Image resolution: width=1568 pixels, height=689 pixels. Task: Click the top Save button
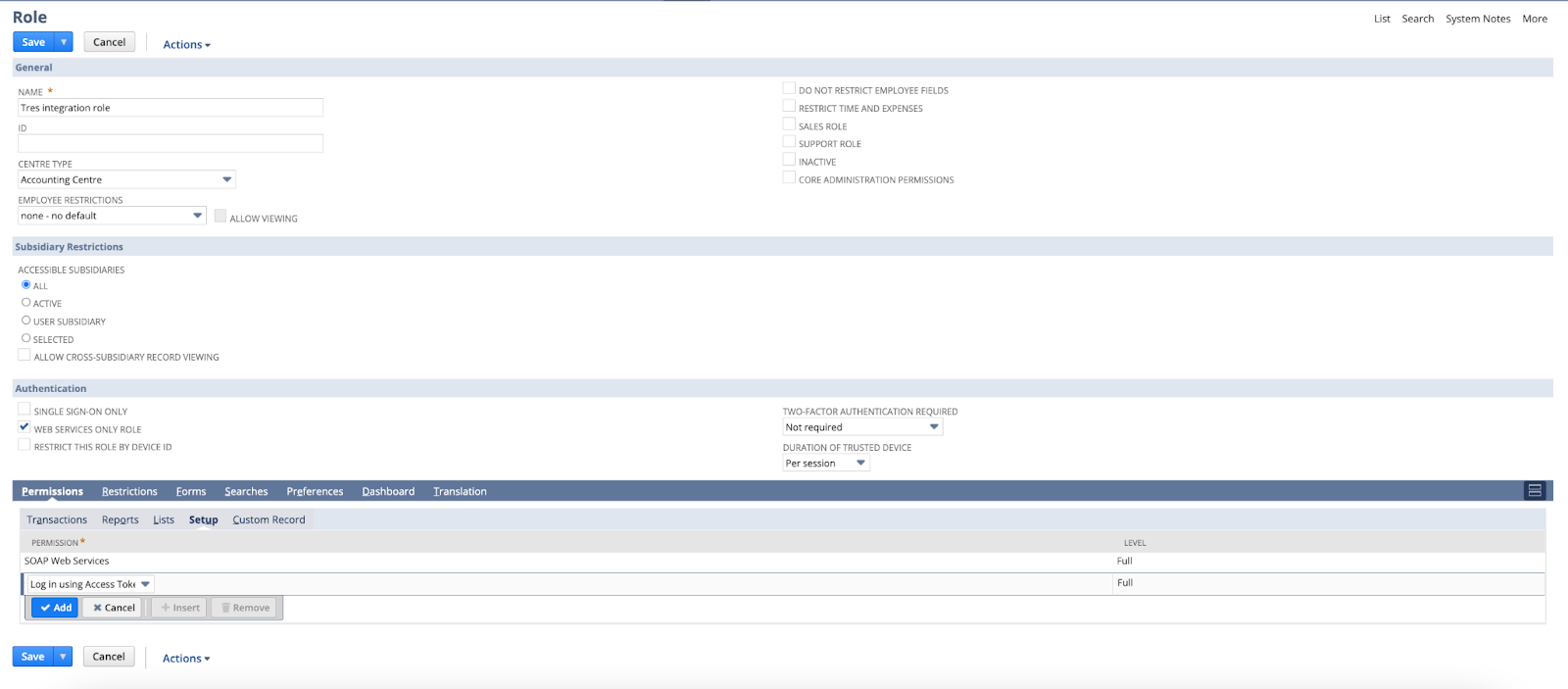click(33, 42)
